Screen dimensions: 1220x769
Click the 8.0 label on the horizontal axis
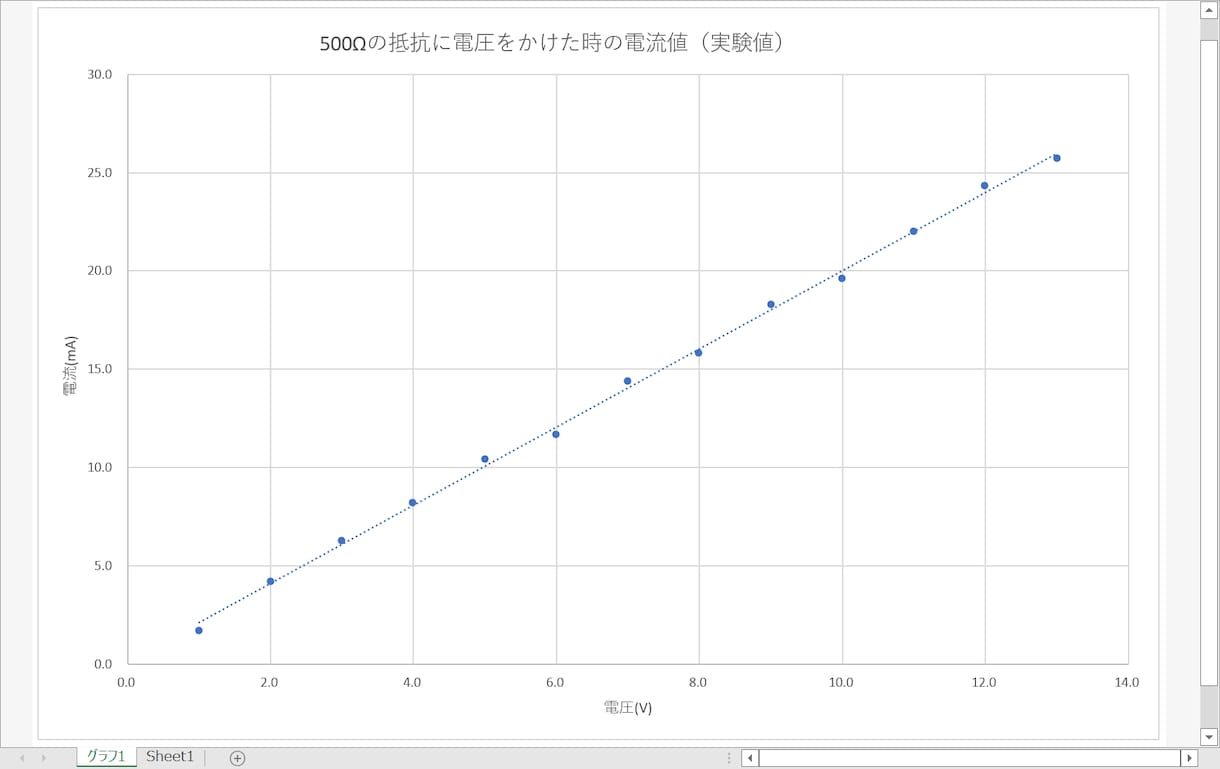(698, 683)
